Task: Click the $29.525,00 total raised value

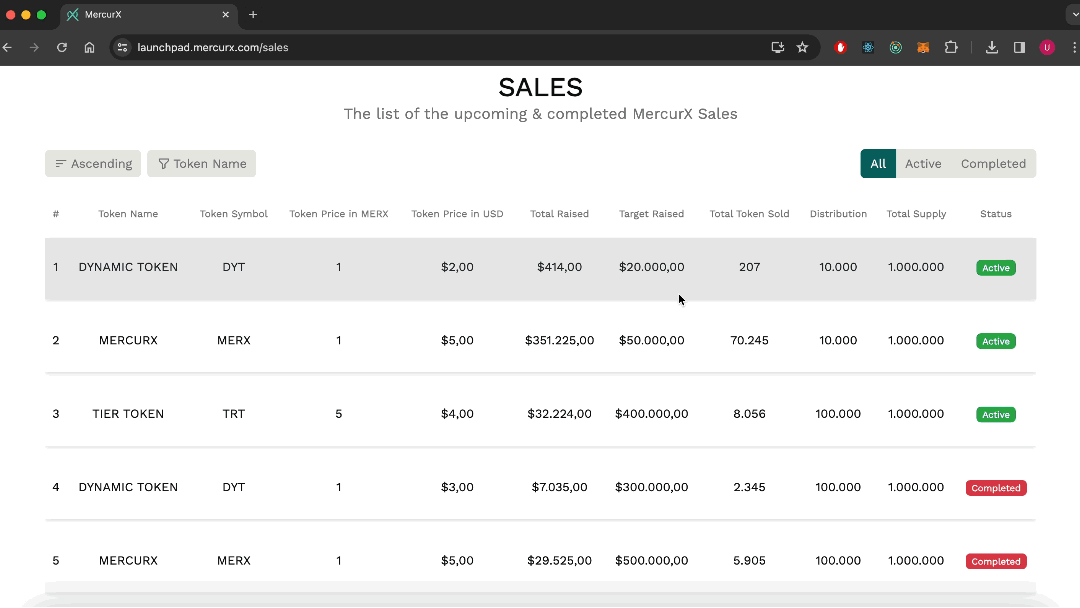Action: point(559,560)
